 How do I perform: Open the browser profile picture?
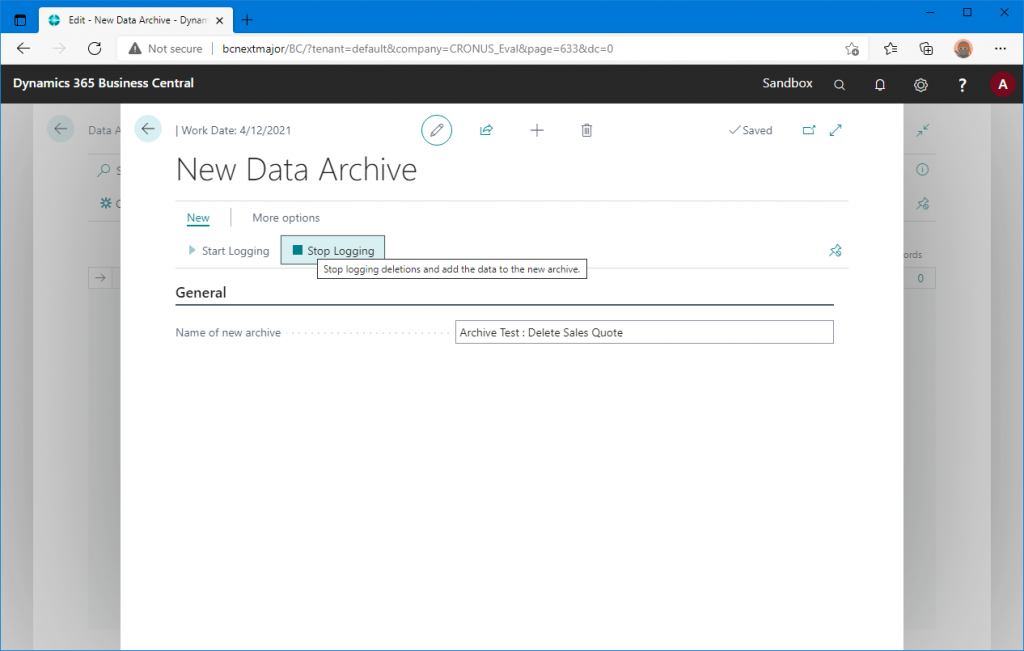tap(963, 48)
